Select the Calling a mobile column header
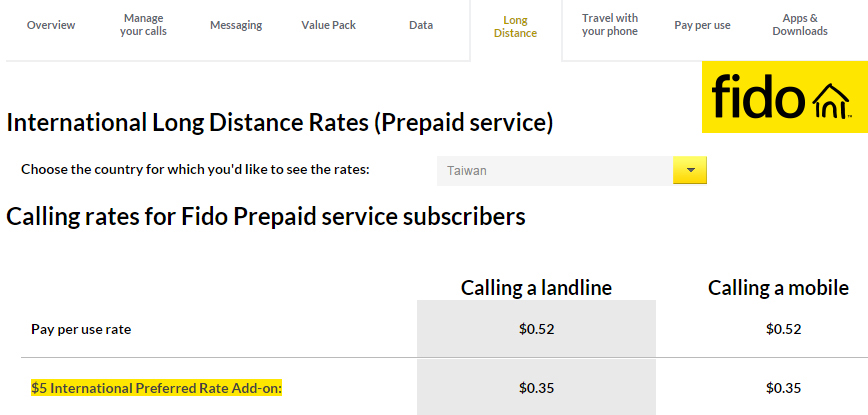 [779, 288]
